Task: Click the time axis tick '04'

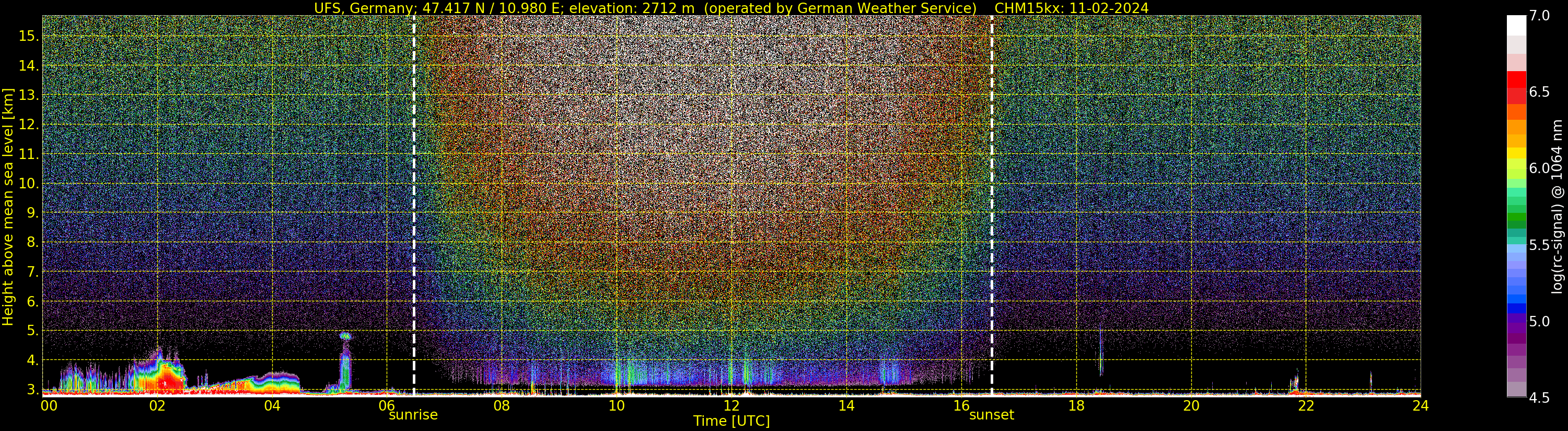Action: 272,406
